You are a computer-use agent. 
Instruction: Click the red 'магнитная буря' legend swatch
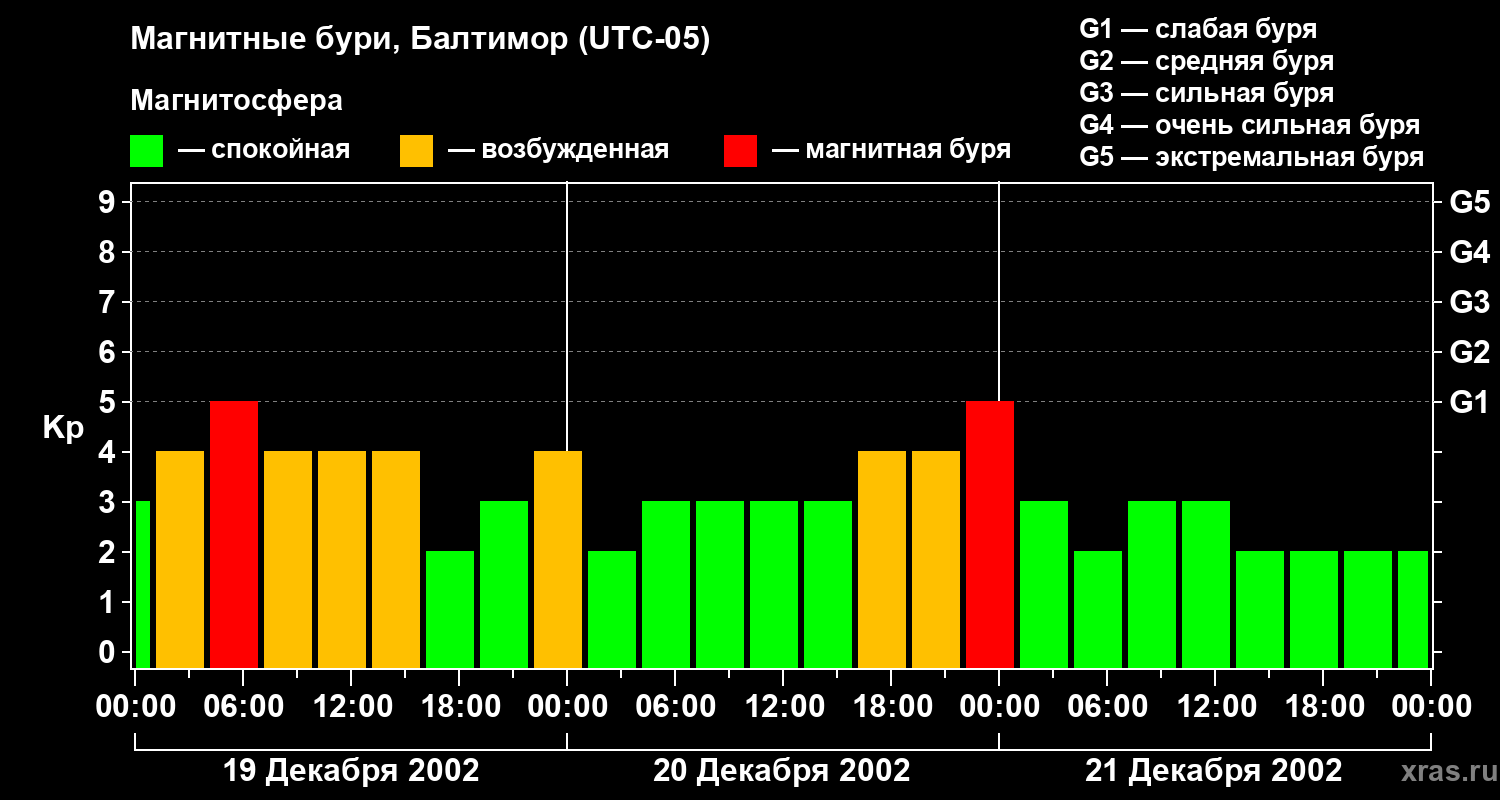[740, 151]
